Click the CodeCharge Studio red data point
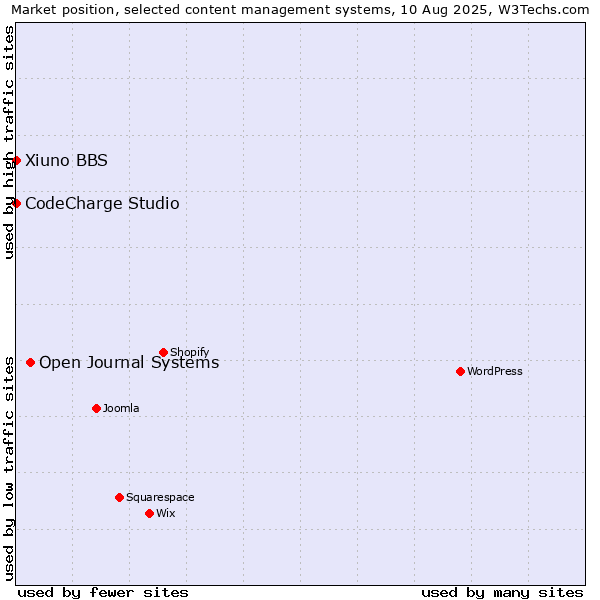Screen dimensions: 600x600 (x=16, y=203)
